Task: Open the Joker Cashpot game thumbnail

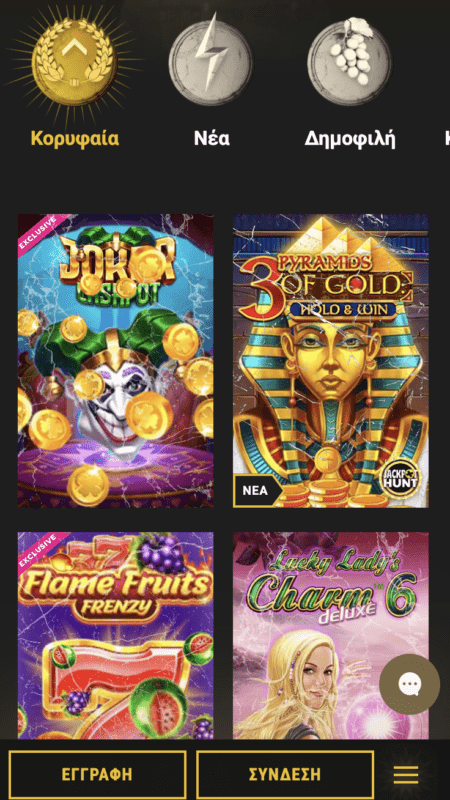Action: tap(116, 361)
